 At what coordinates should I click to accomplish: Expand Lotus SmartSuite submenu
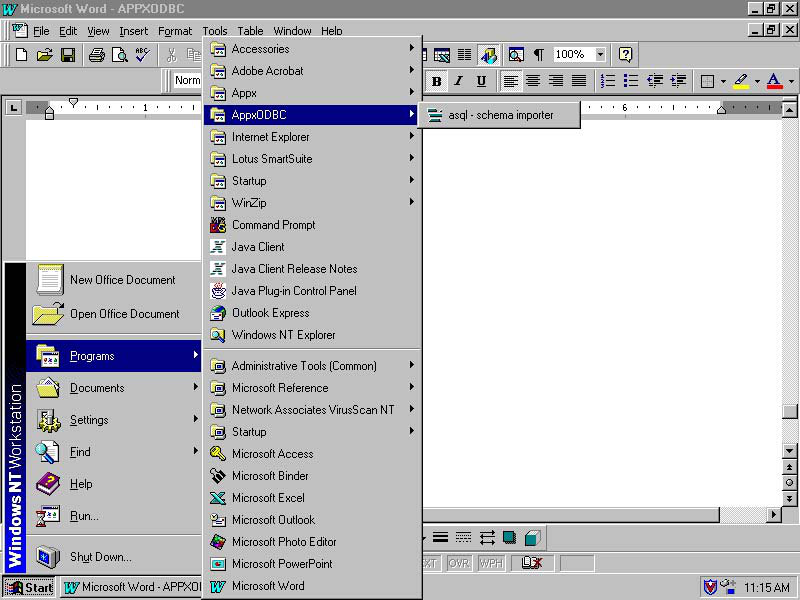(312, 159)
